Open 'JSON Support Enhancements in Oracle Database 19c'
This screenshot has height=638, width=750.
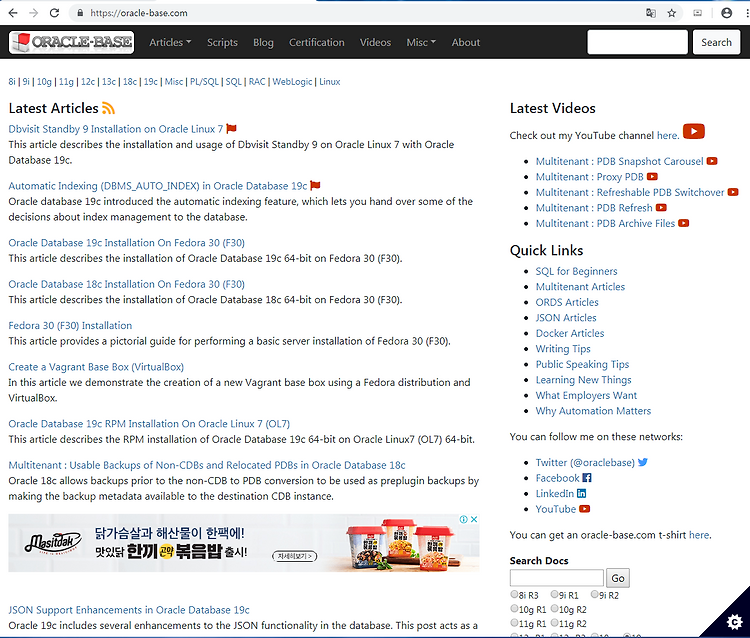tap(129, 610)
